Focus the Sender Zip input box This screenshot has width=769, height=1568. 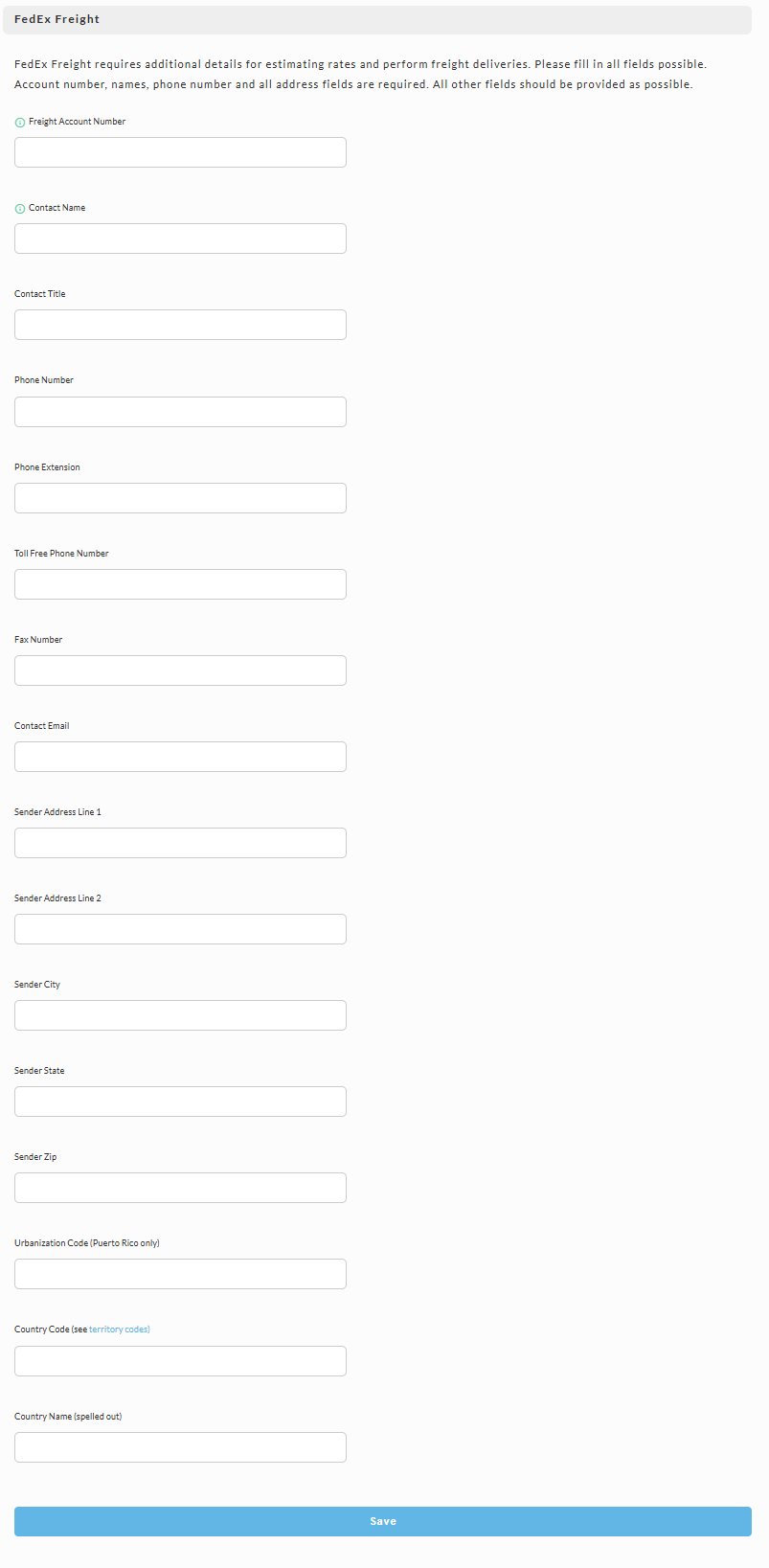coord(180,1188)
